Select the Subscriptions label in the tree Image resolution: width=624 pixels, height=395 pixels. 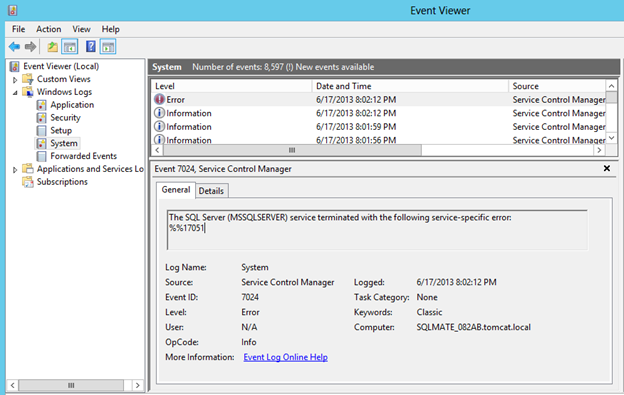click(x=62, y=182)
